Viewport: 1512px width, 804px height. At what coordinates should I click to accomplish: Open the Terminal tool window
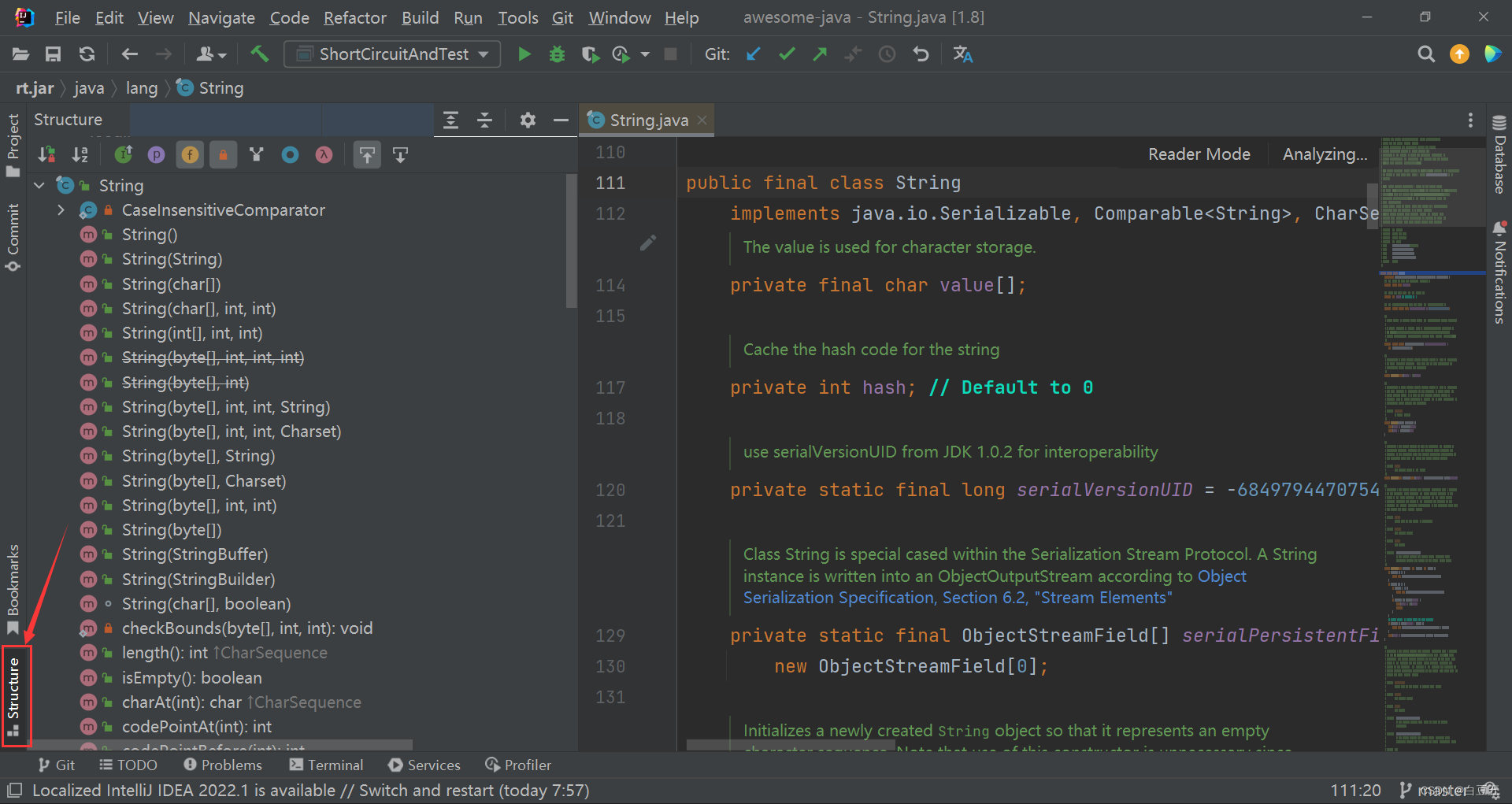coord(326,765)
